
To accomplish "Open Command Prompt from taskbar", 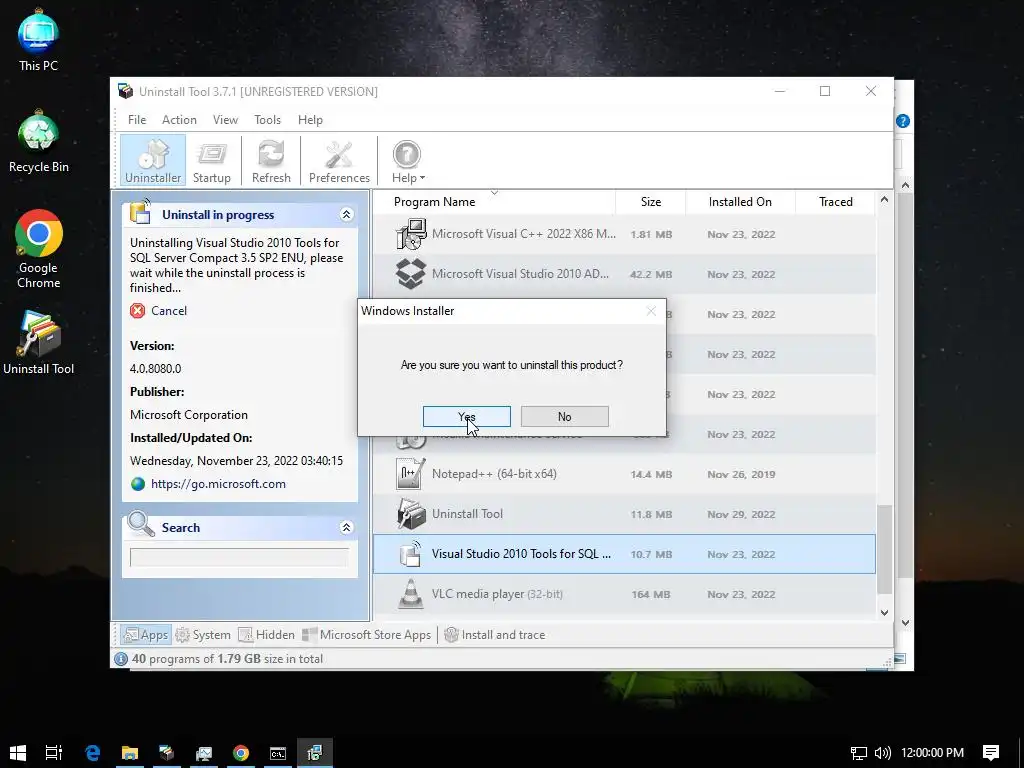I will pyautogui.click(x=278, y=752).
